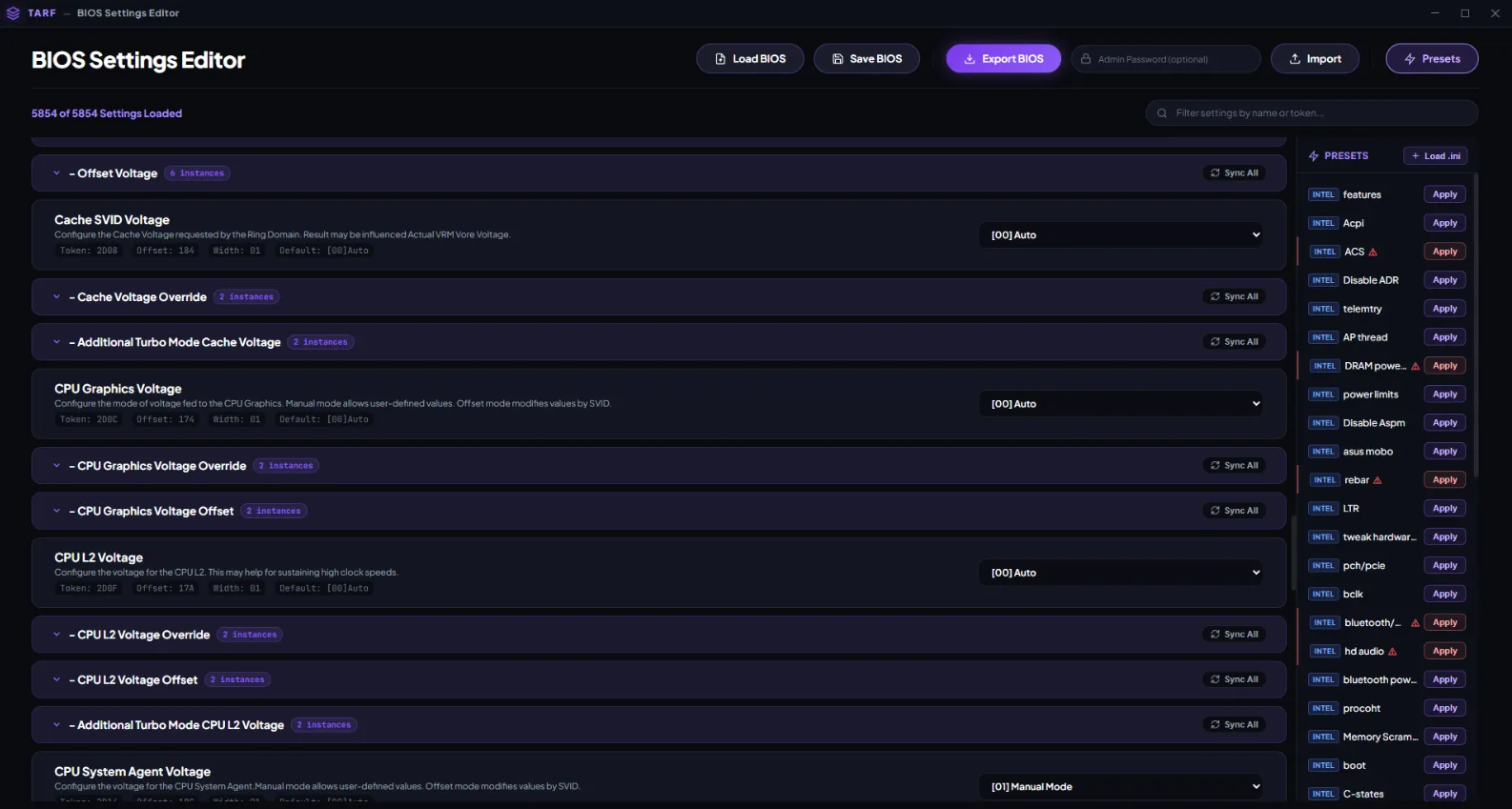This screenshot has width=1512, height=809.
Task: Click the search magnifier icon in the filter box
Action: point(1161,113)
